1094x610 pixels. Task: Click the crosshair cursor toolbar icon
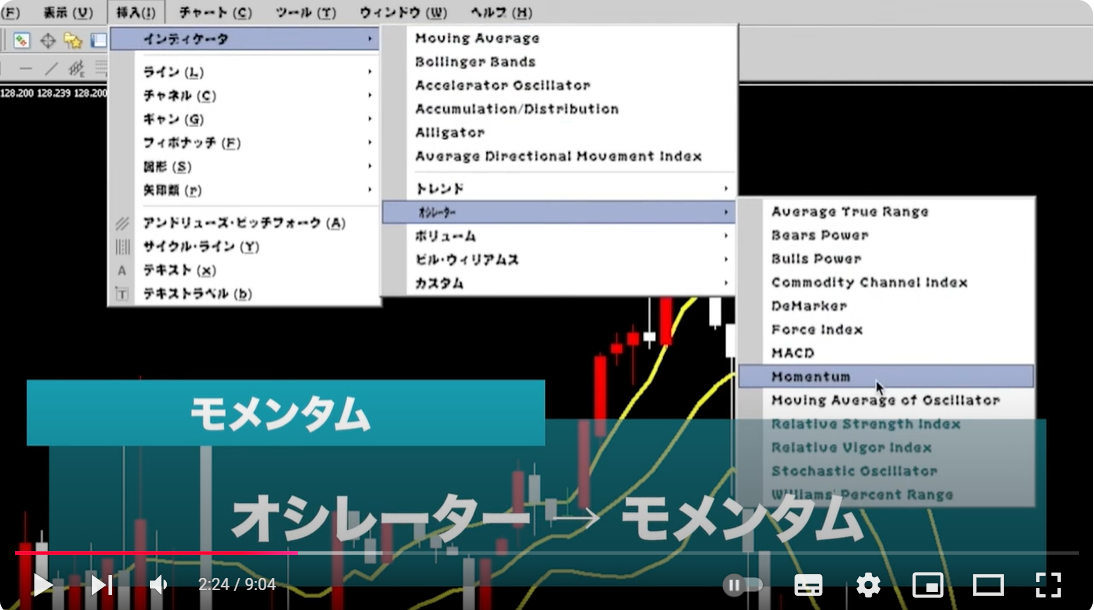[47, 41]
